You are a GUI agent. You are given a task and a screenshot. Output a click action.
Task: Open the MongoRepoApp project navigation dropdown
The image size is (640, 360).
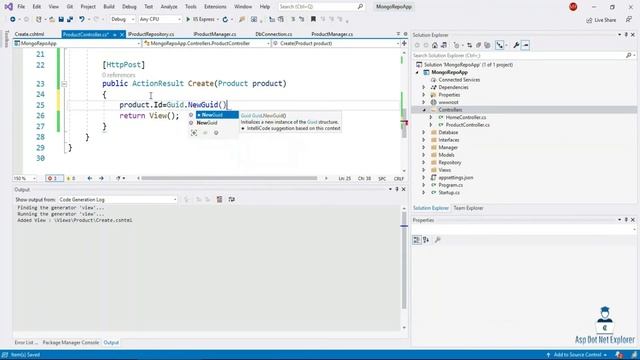click(77, 43)
